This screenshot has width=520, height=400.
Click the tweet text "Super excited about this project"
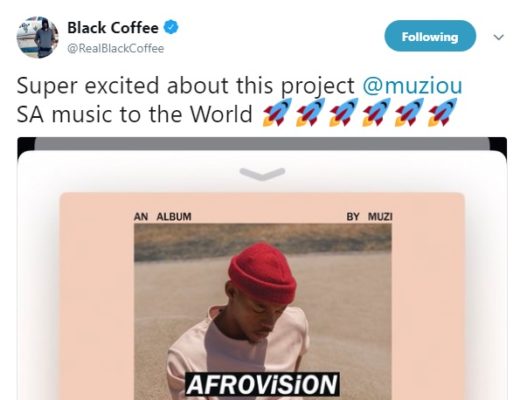185,86
